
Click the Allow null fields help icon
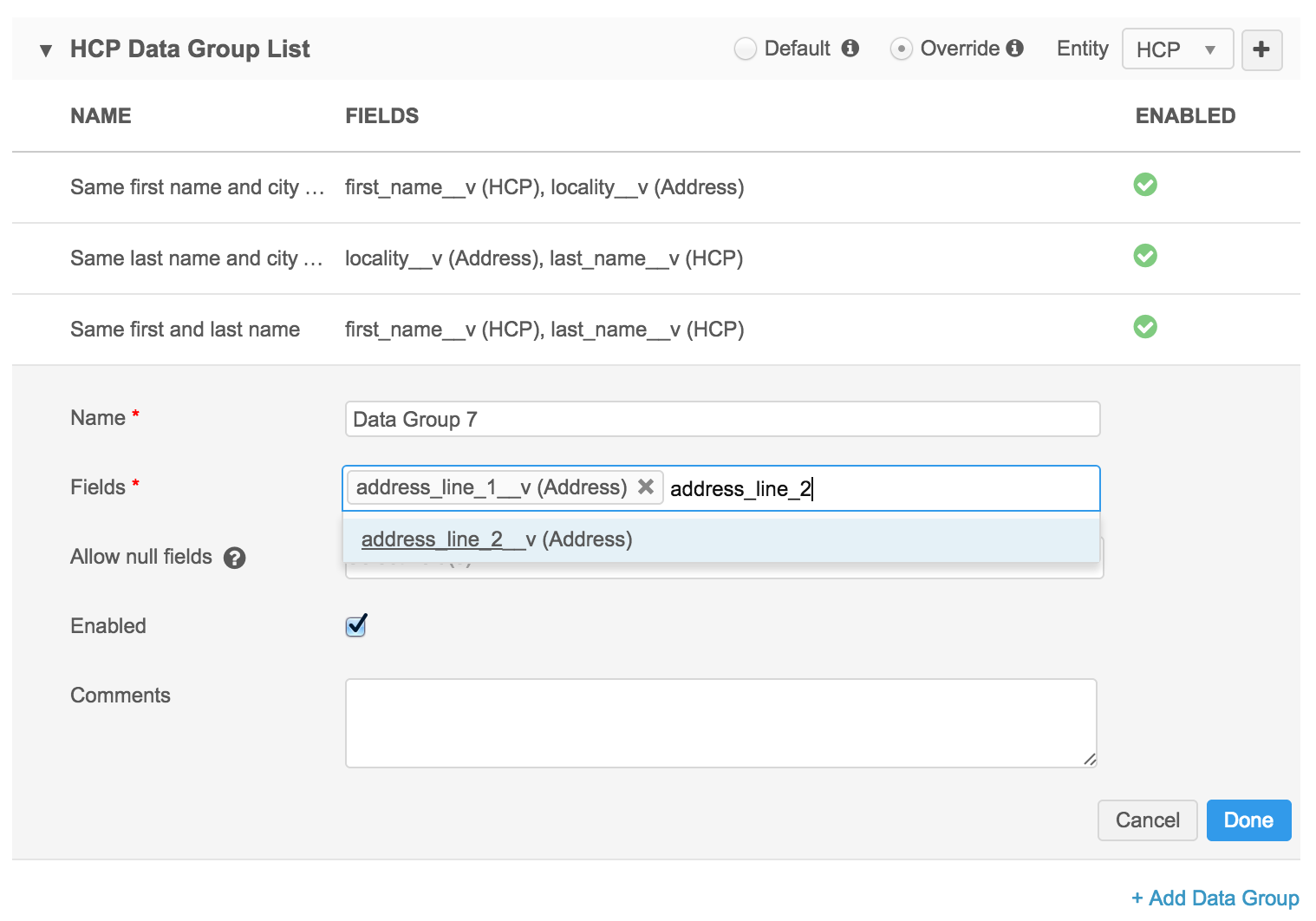click(x=234, y=558)
